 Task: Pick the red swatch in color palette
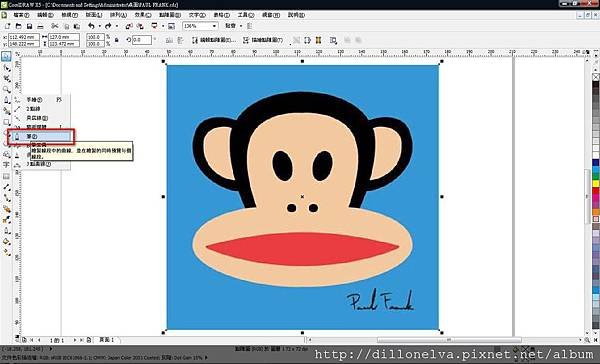(596, 190)
